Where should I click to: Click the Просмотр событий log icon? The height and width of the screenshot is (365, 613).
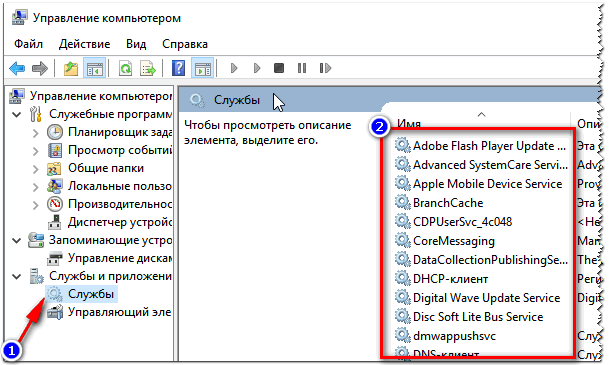click(x=55, y=150)
